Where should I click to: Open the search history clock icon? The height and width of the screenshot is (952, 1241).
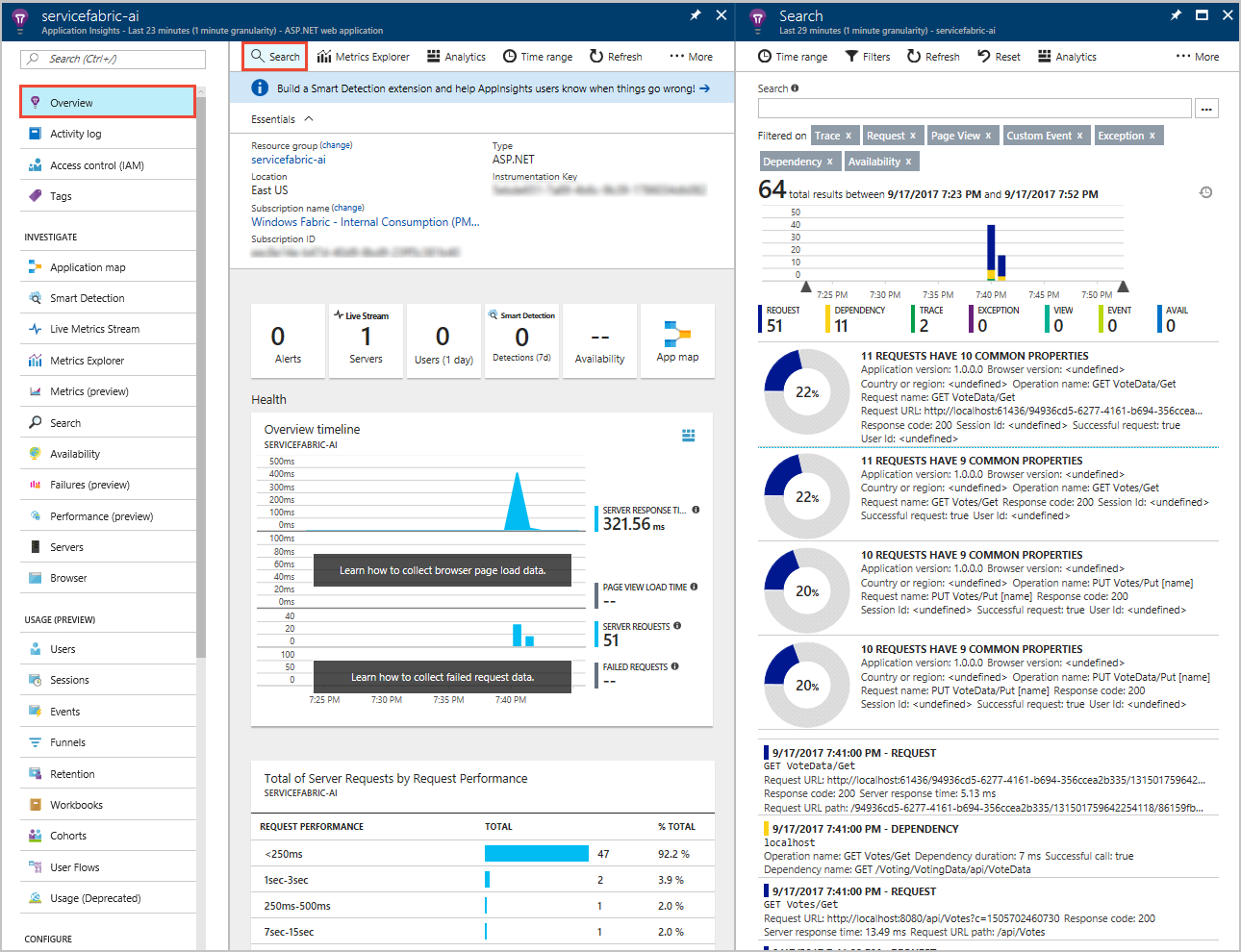[1205, 192]
